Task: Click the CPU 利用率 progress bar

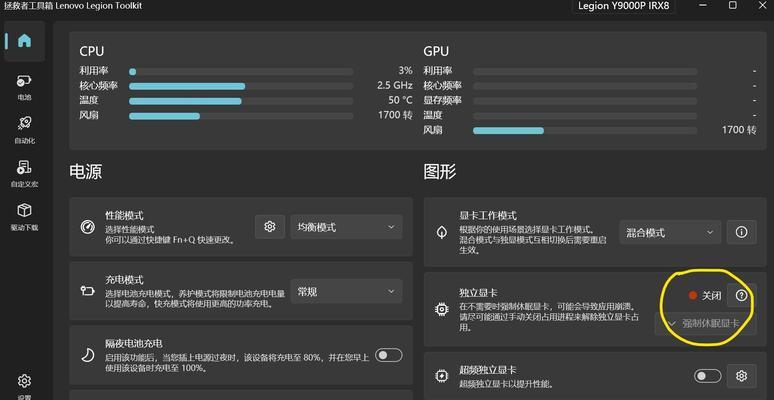Action: click(x=241, y=72)
